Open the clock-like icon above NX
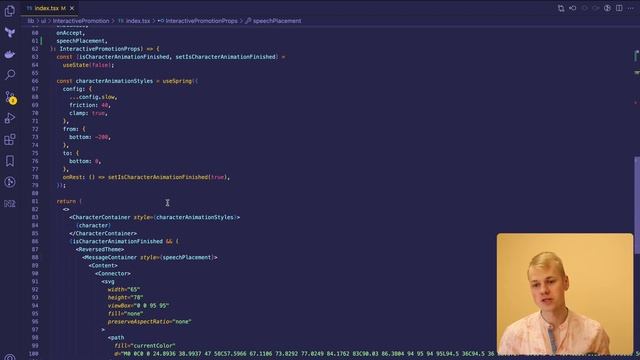Image resolution: width=640 pixels, height=360 pixels. pos(10,182)
